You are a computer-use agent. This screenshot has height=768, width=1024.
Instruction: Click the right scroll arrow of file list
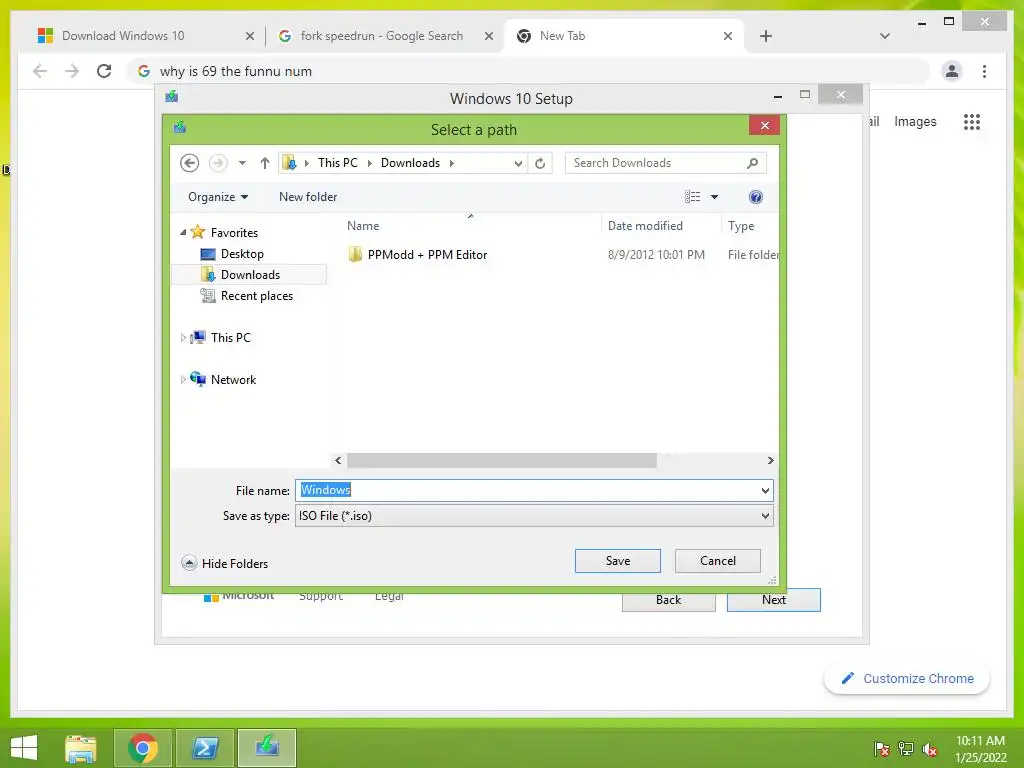pyautogui.click(x=771, y=460)
